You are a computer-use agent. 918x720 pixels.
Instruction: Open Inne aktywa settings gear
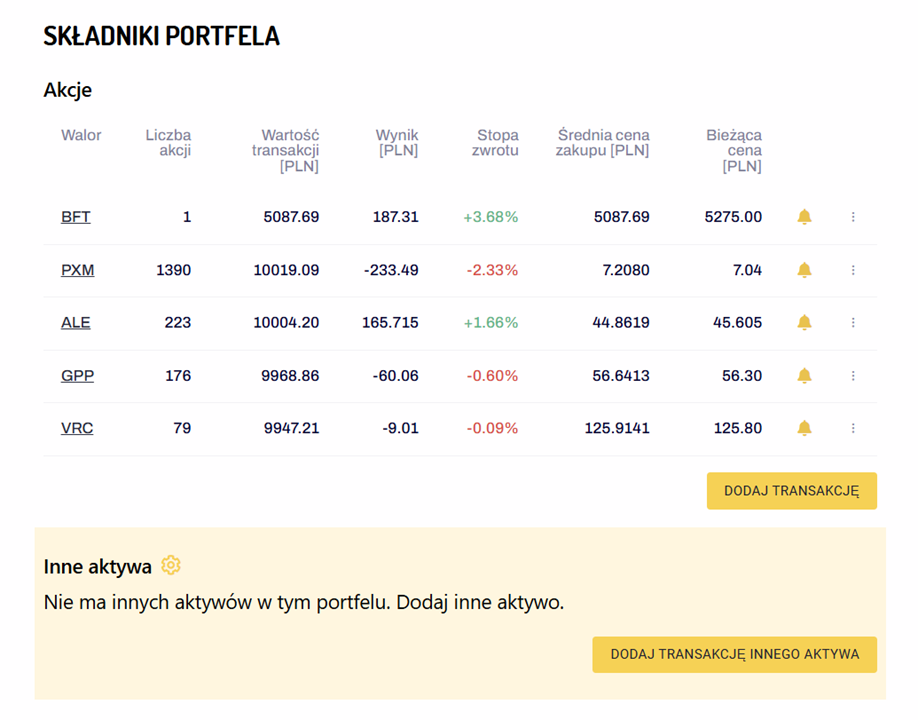pos(171,565)
